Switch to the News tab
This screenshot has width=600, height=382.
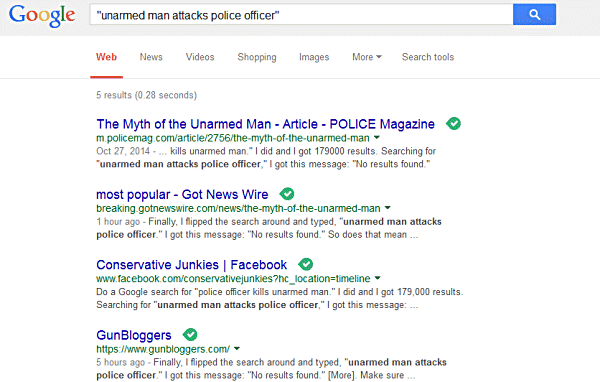tap(151, 57)
